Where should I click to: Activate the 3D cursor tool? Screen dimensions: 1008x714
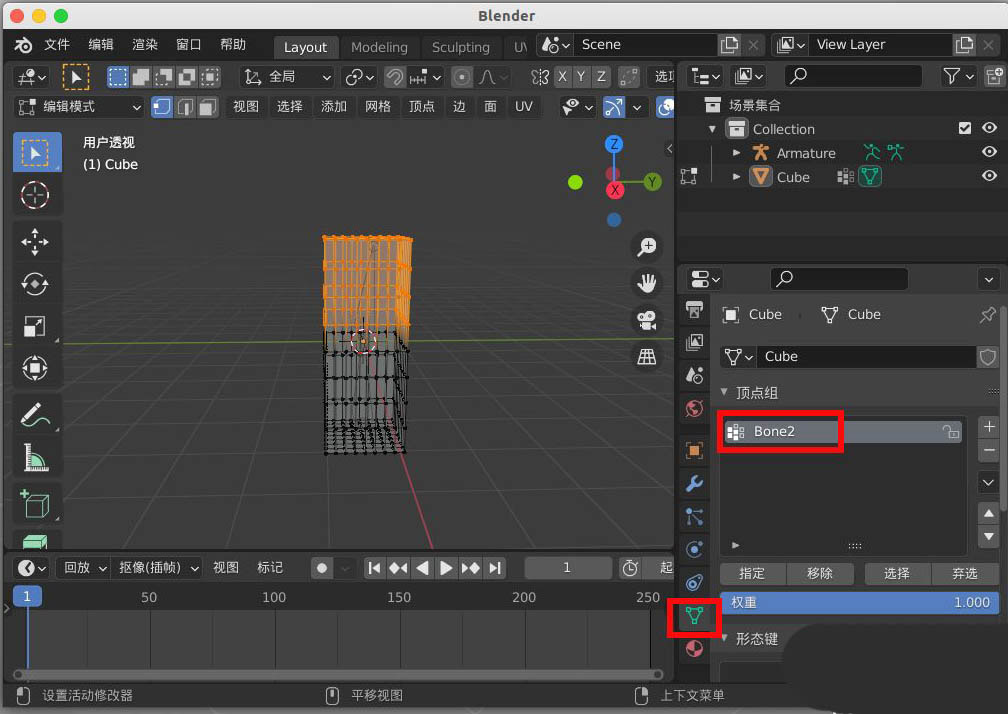(x=35, y=195)
